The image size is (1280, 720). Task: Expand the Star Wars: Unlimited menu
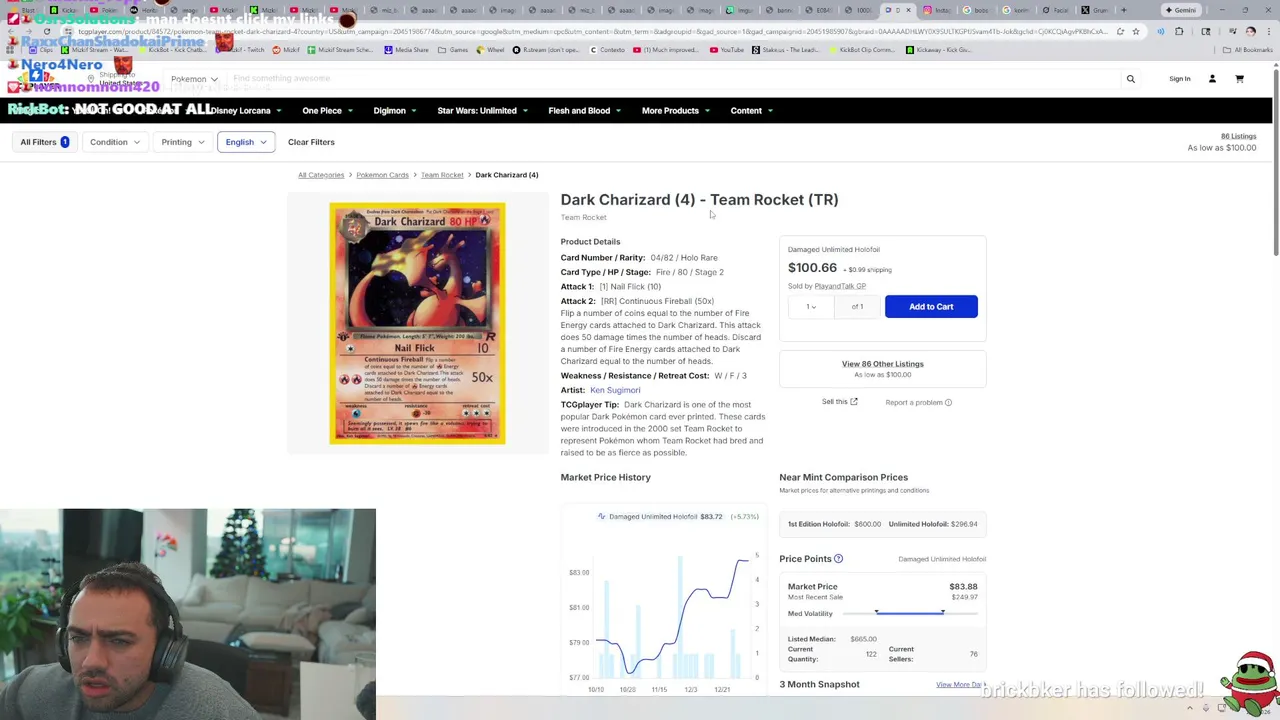click(482, 111)
